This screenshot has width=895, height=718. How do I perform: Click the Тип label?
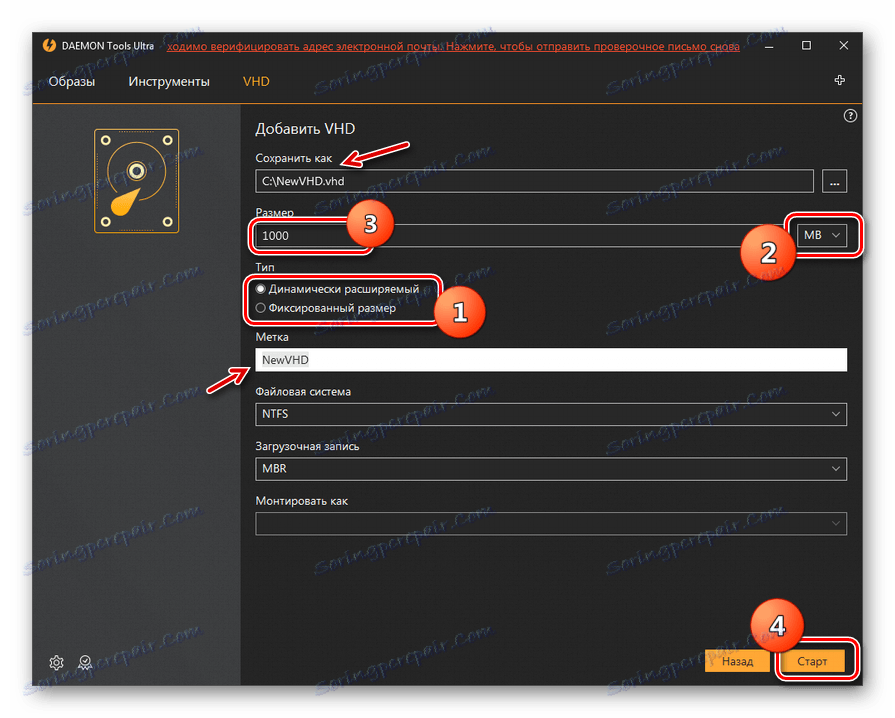click(x=265, y=267)
